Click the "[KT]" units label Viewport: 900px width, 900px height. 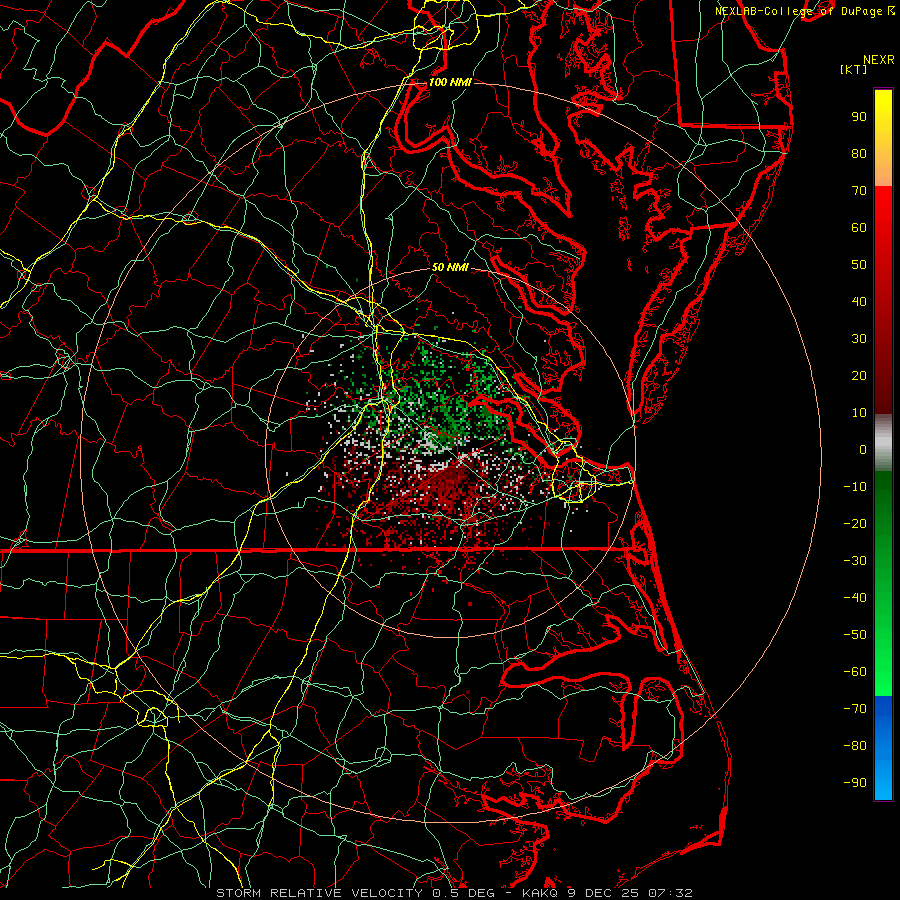pyautogui.click(x=853, y=69)
